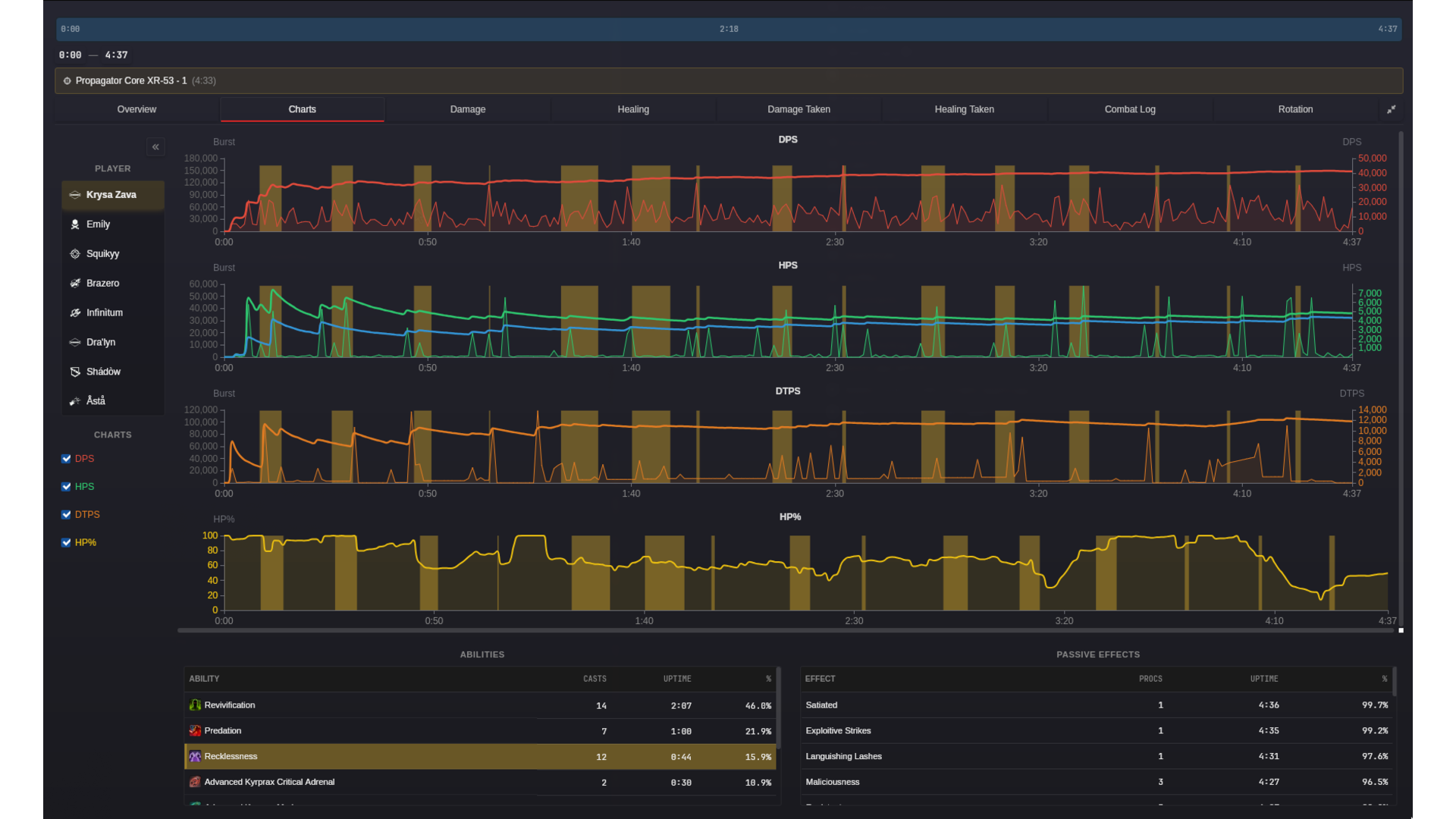Screen dimensions: 1456x819
Task: Click the class icon beside Åstå
Action: [x=74, y=400]
